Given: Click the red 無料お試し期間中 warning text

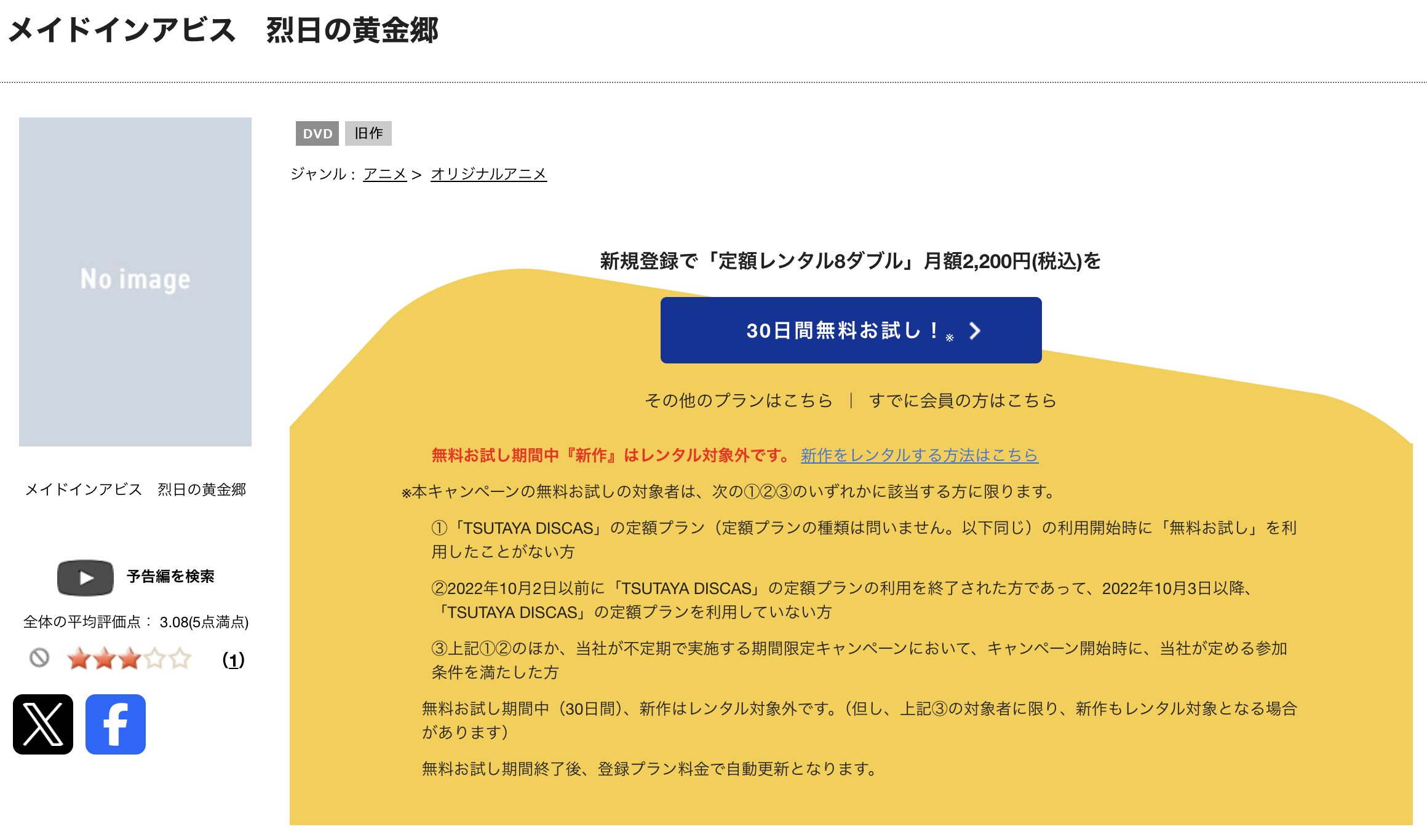Looking at the screenshot, I should [x=612, y=456].
